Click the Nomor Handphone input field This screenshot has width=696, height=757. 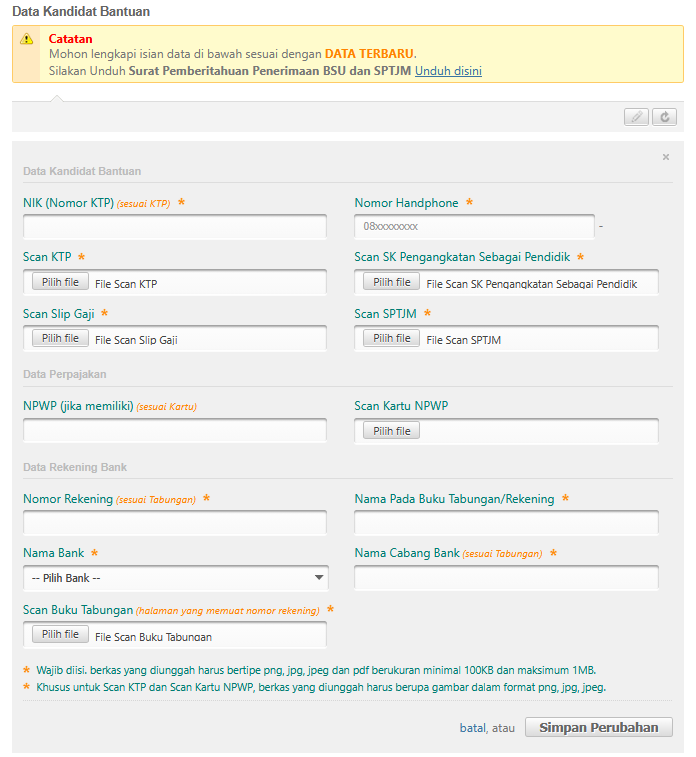[474, 227]
